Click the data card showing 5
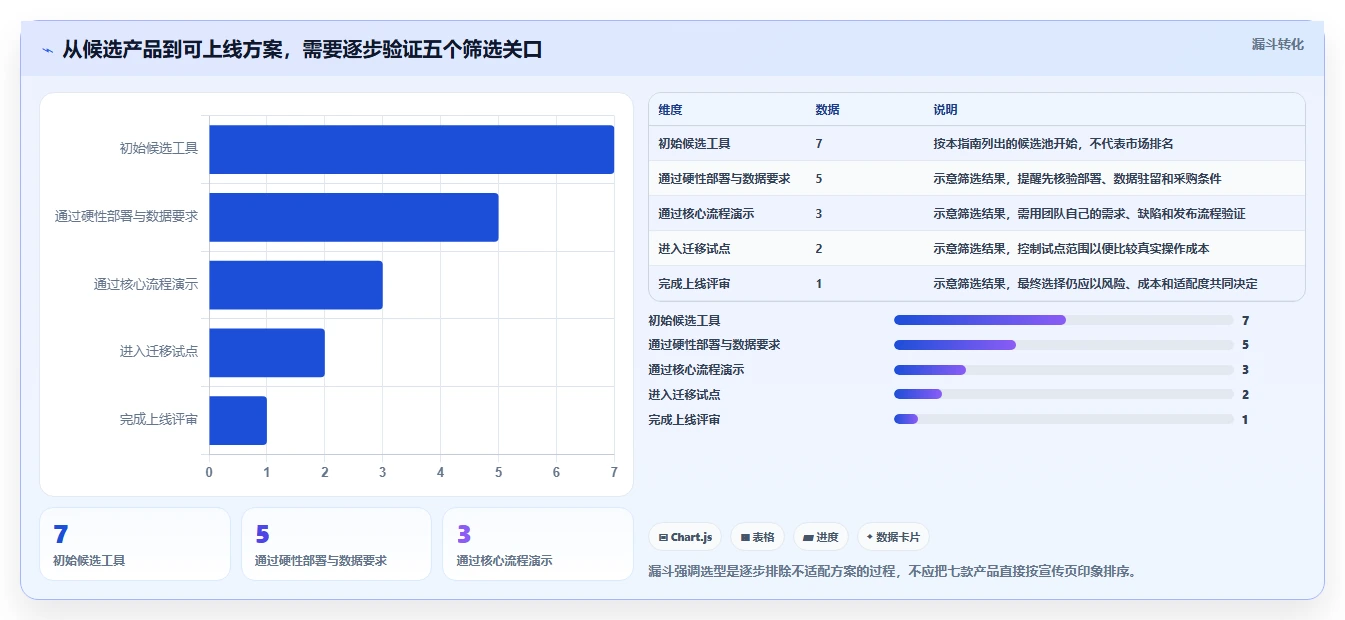The height and width of the screenshot is (620, 1345). [336, 544]
